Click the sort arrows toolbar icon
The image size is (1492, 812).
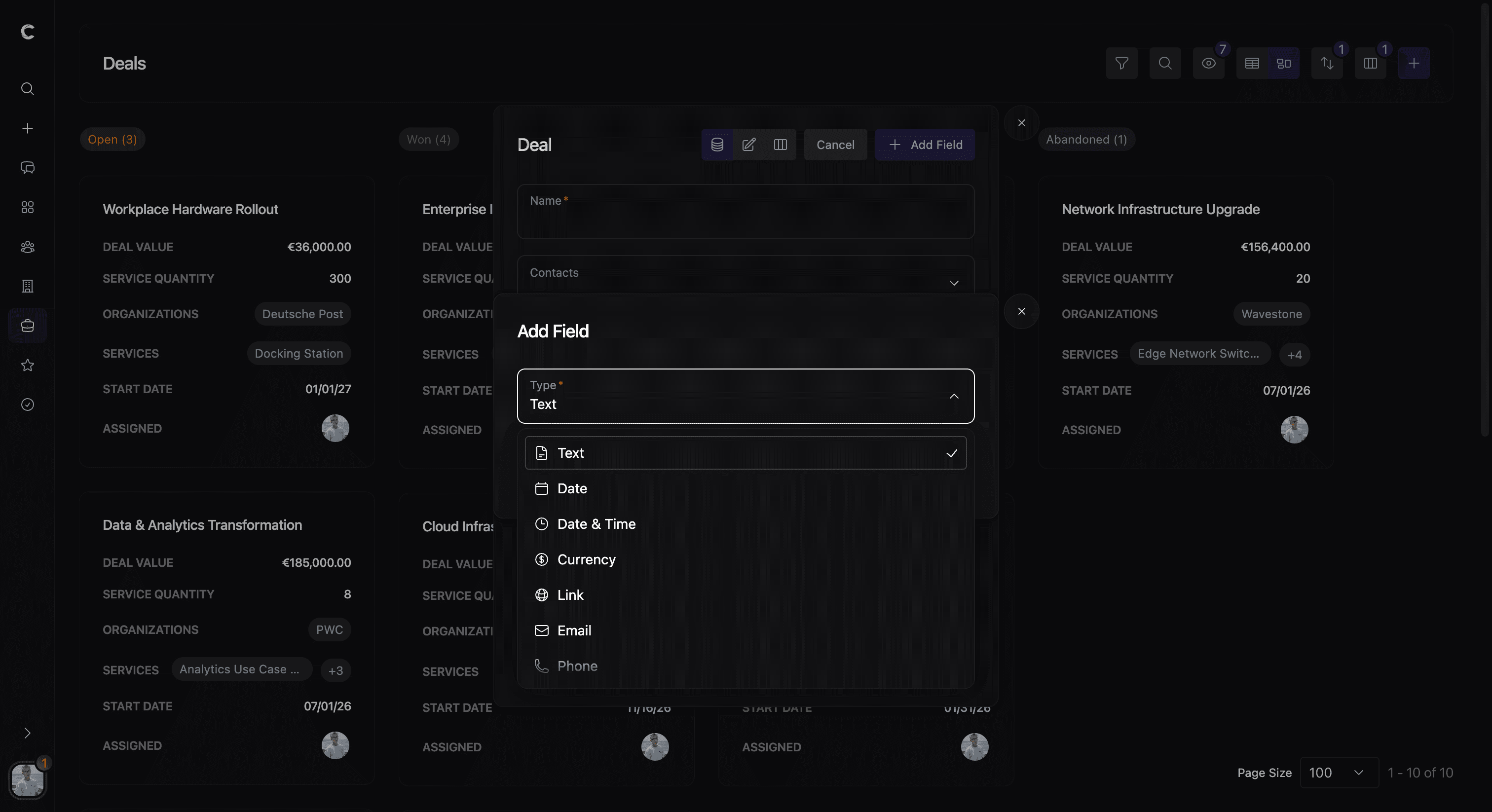pyautogui.click(x=1326, y=63)
